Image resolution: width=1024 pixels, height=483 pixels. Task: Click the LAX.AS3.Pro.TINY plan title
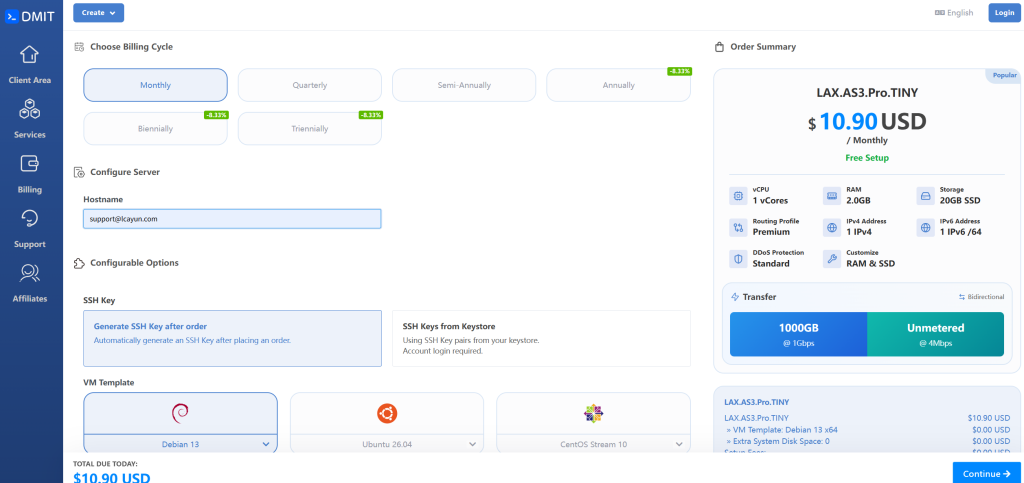point(867,93)
